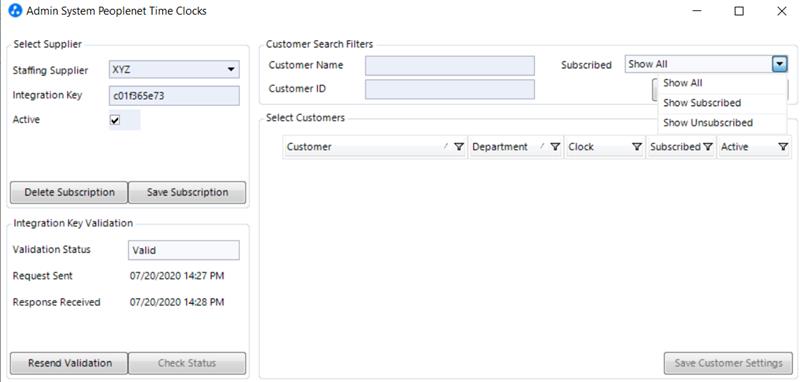Click the Response Received timestamp 07/20/2020 14:28 PM

pyautogui.click(x=177, y=302)
